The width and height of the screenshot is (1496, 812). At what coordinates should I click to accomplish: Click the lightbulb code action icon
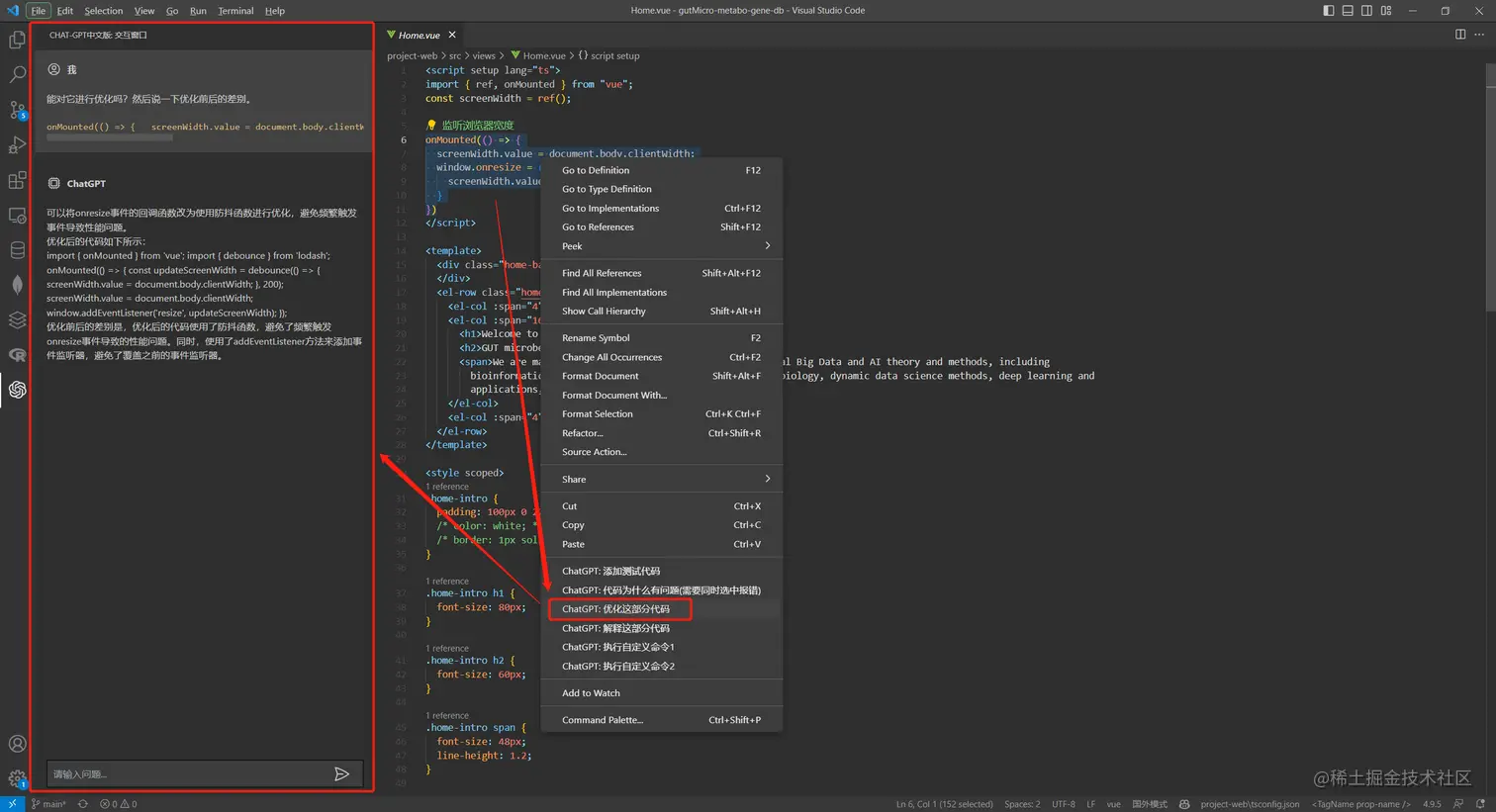click(431, 126)
